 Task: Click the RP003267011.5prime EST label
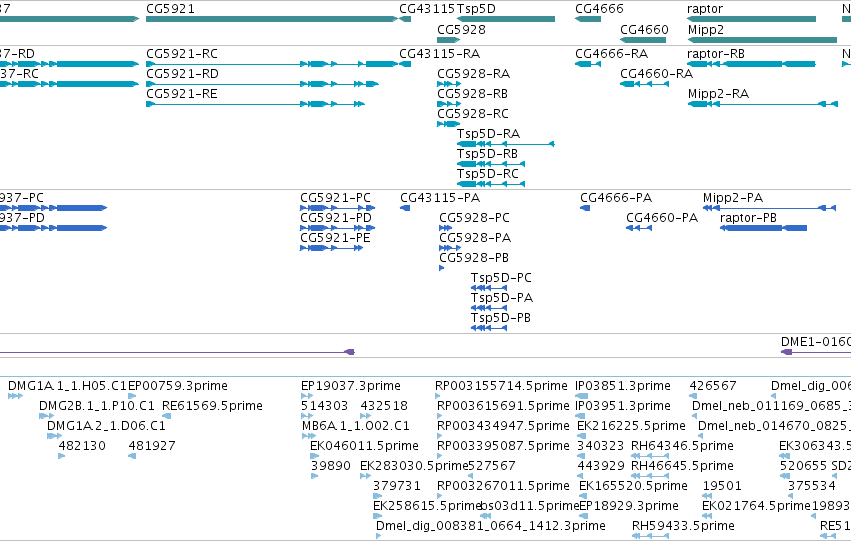(503, 487)
